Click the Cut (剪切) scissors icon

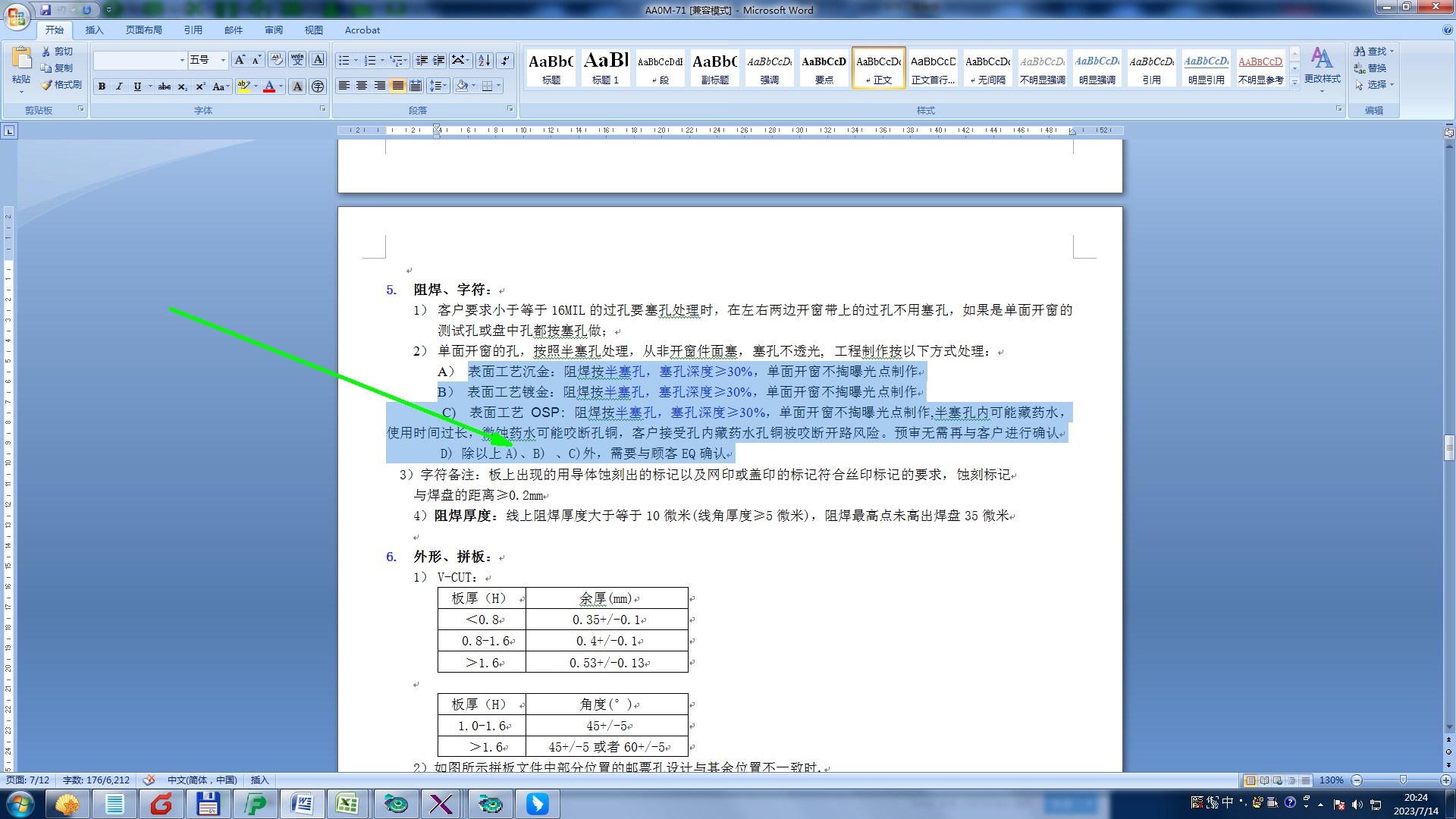pos(47,52)
